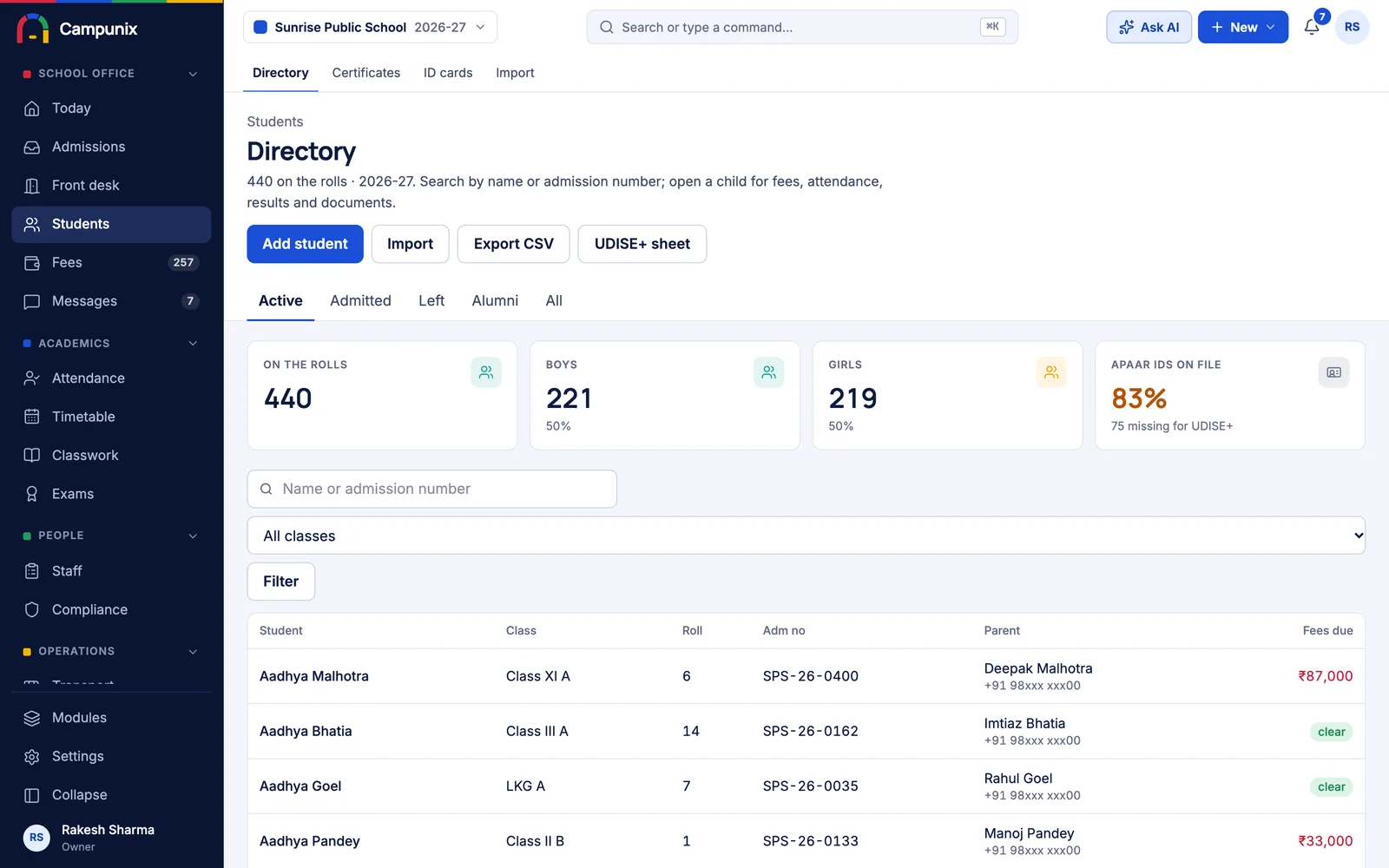Open Attendance under Academics
The height and width of the screenshot is (868, 1389).
(x=111, y=378)
